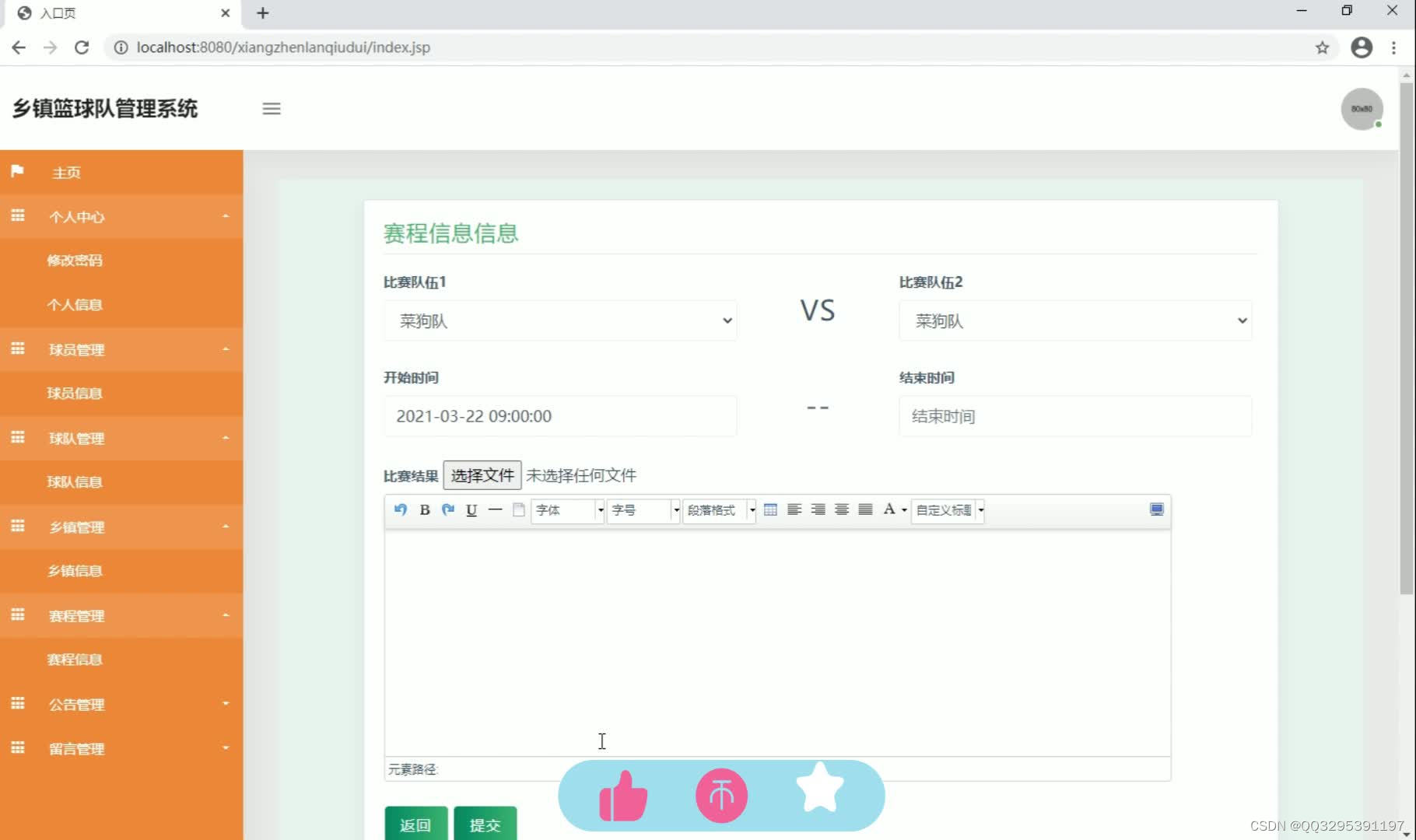Open the 段落格式 paragraph format dropdown

point(719,510)
